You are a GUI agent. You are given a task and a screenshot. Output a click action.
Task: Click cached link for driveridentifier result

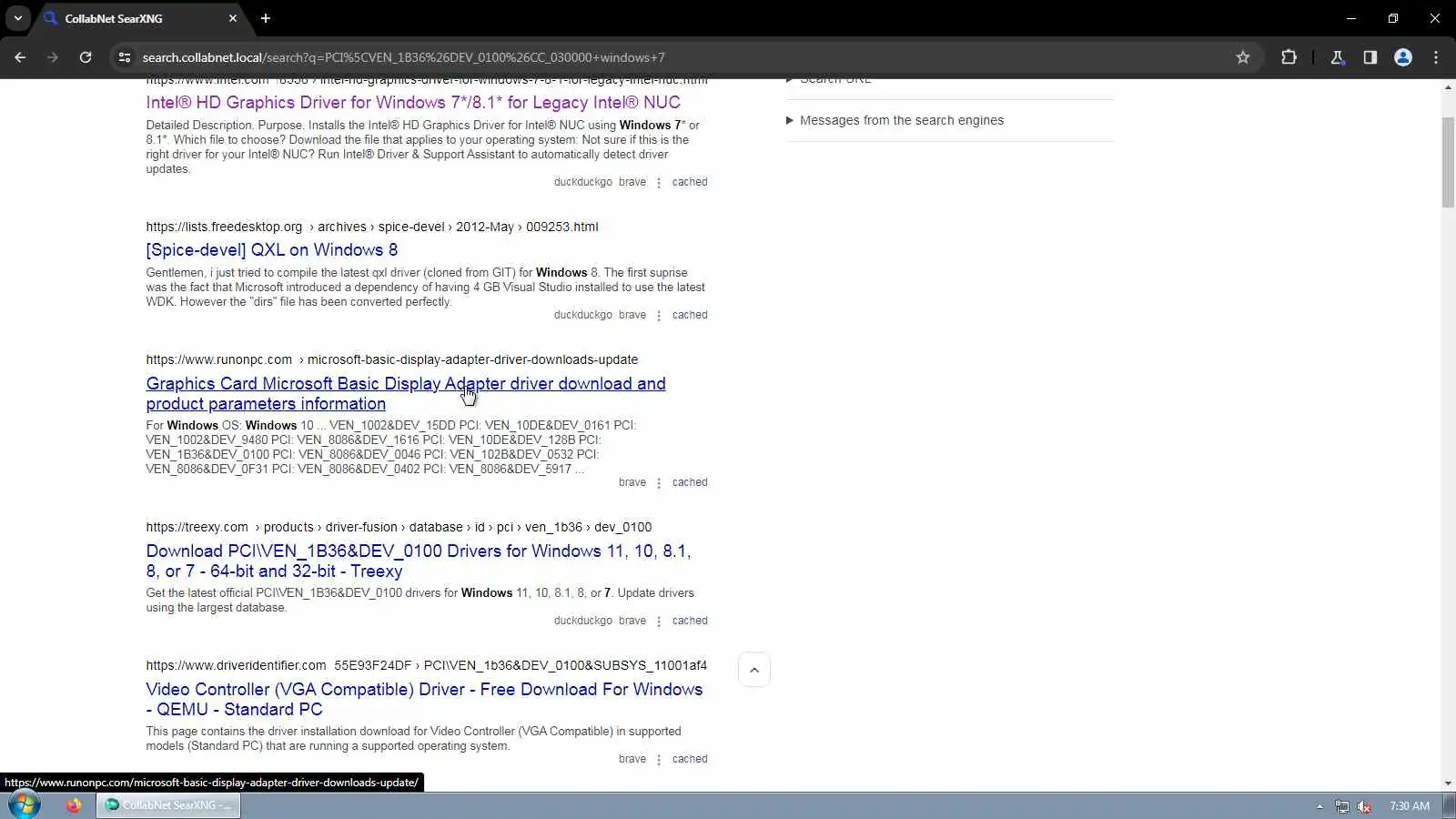coord(690,759)
